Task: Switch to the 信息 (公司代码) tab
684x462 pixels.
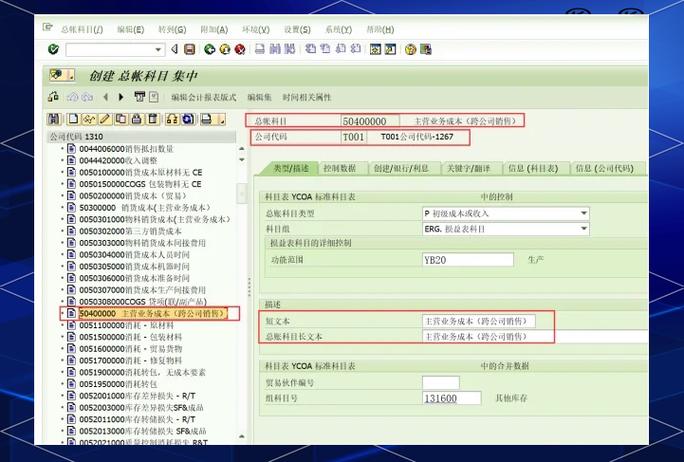Action: pyautogui.click(x=605, y=168)
